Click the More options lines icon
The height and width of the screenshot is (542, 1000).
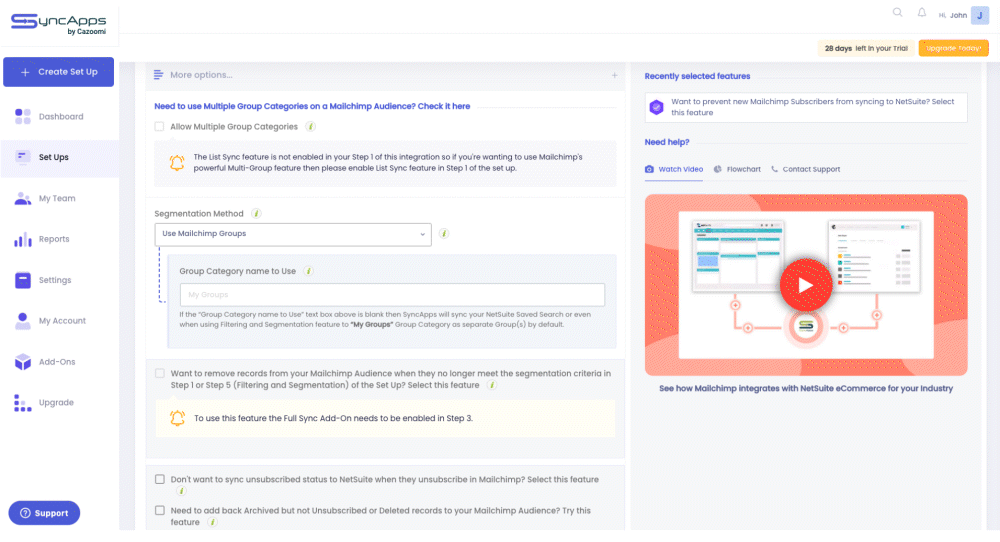[158, 75]
